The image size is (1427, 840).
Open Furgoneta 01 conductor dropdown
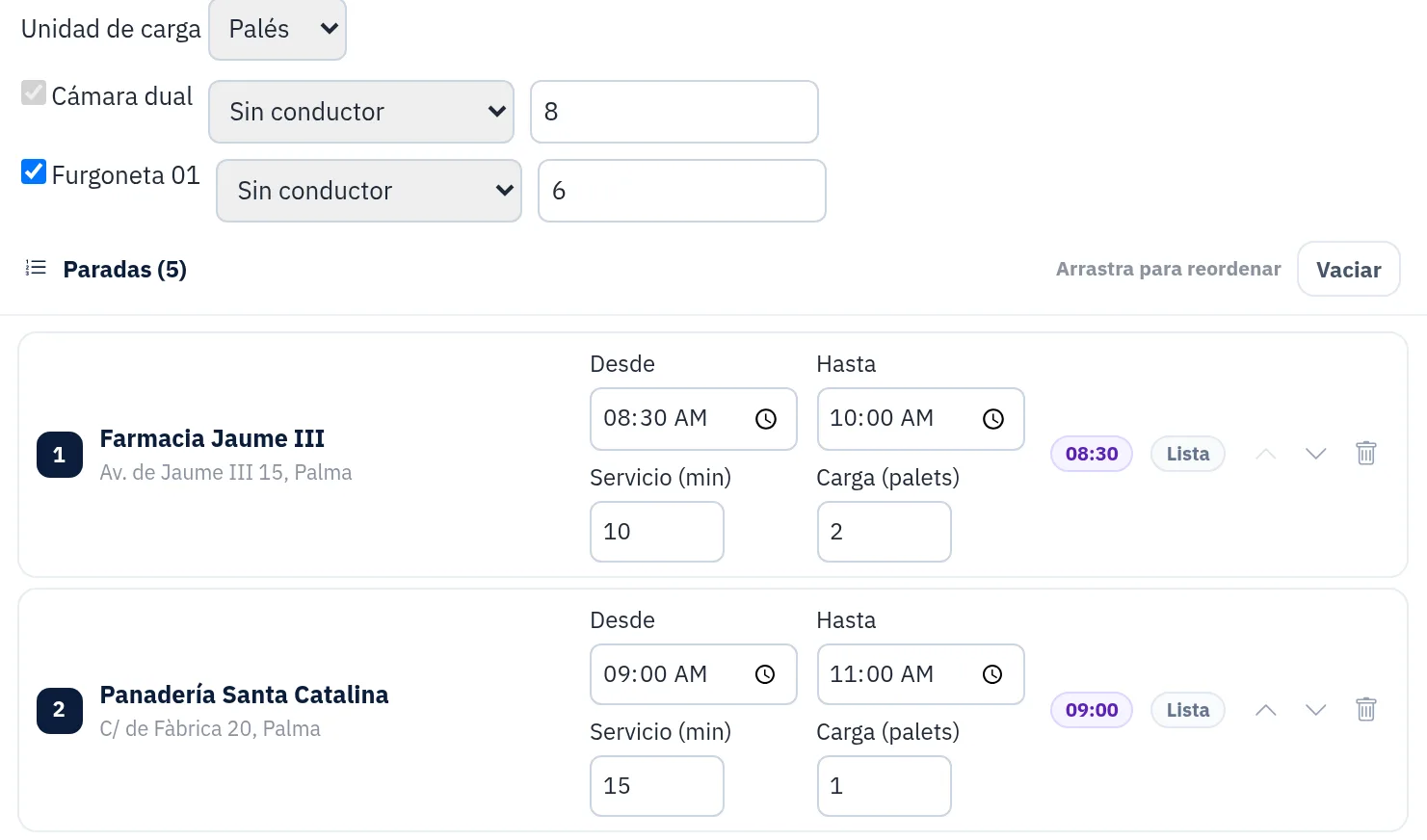(x=369, y=191)
